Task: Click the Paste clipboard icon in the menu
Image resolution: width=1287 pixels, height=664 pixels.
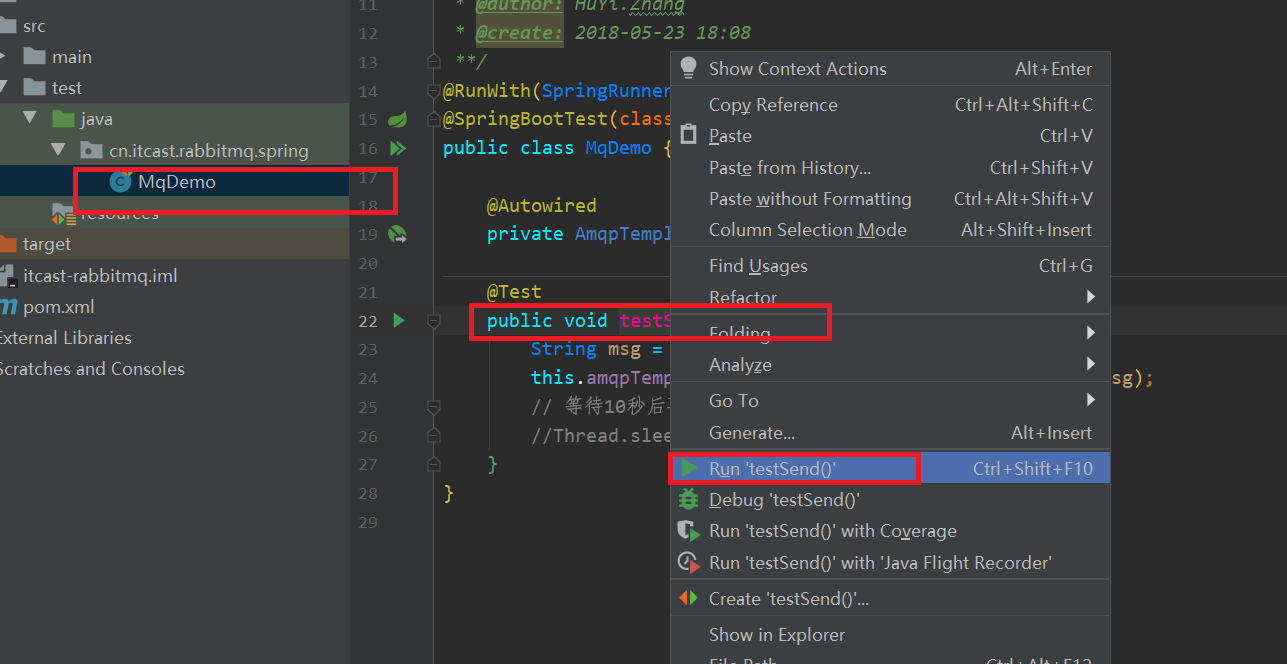Action: click(x=688, y=135)
